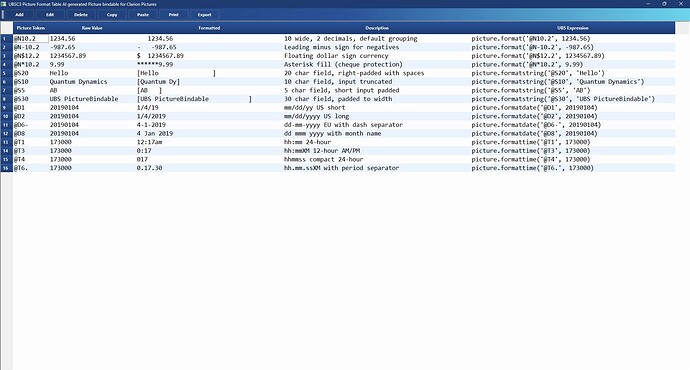The image size is (690, 370).
Task: Click expression picture.format('@N10.2', 1234.56)
Action: click(531, 39)
